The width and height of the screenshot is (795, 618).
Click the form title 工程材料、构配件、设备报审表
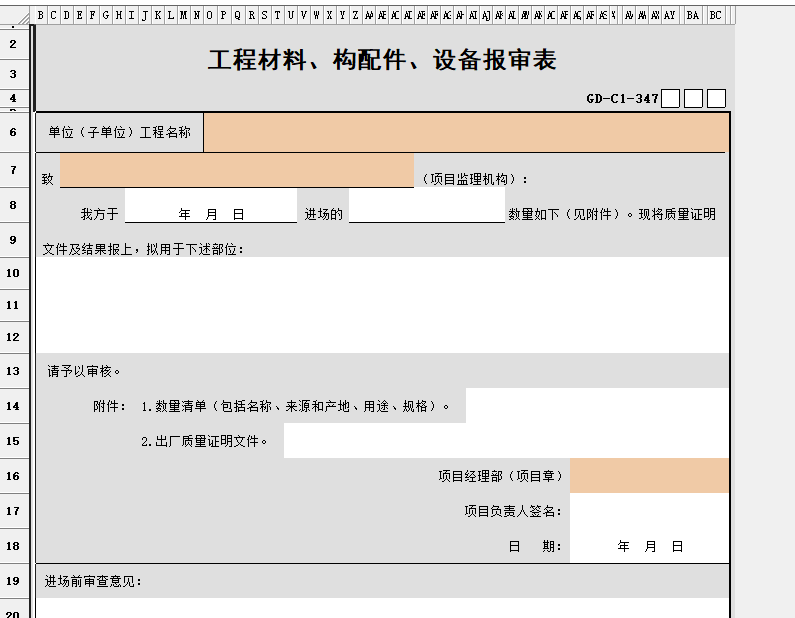click(x=382, y=60)
